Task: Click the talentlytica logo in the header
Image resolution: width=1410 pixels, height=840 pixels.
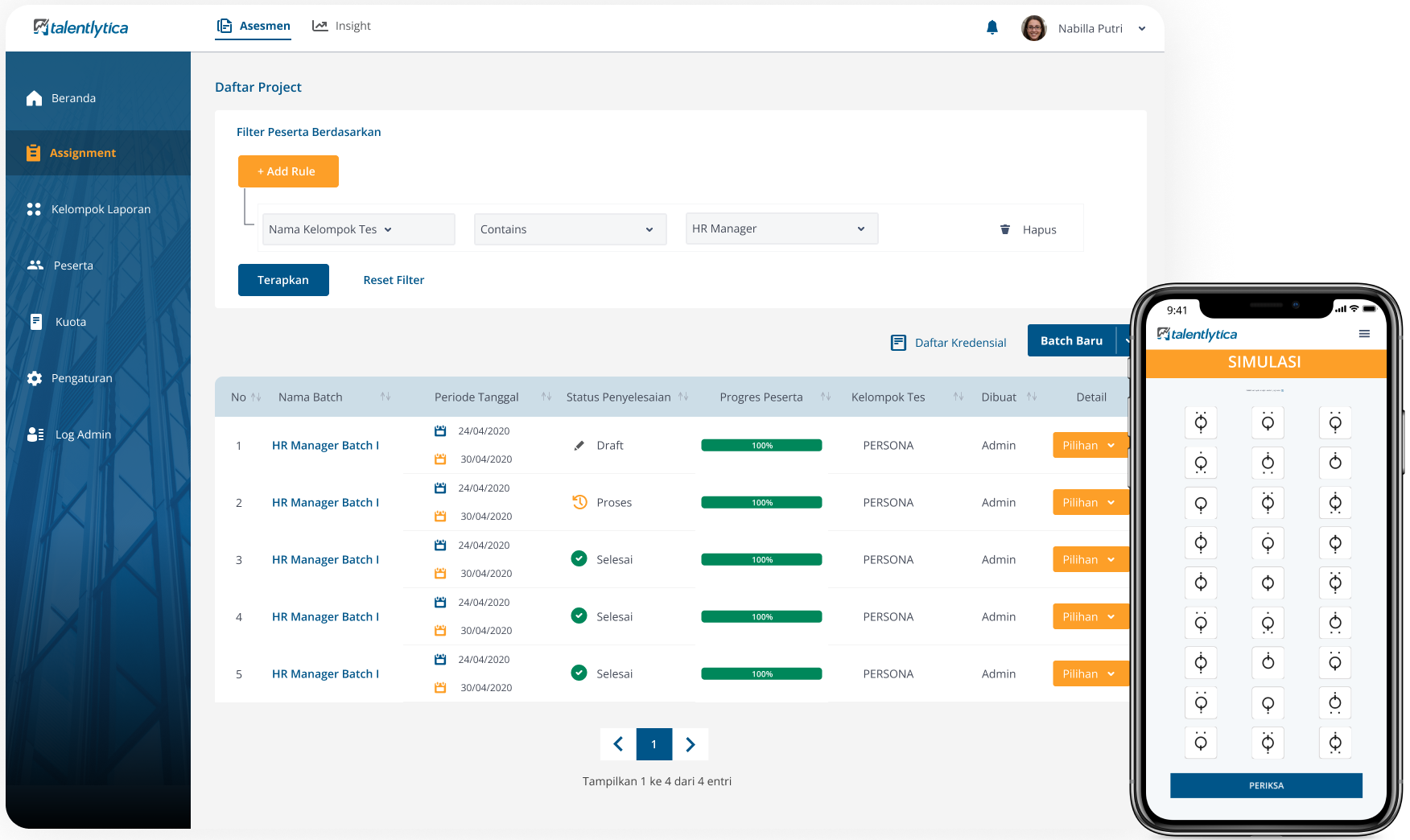Action: tap(80, 28)
